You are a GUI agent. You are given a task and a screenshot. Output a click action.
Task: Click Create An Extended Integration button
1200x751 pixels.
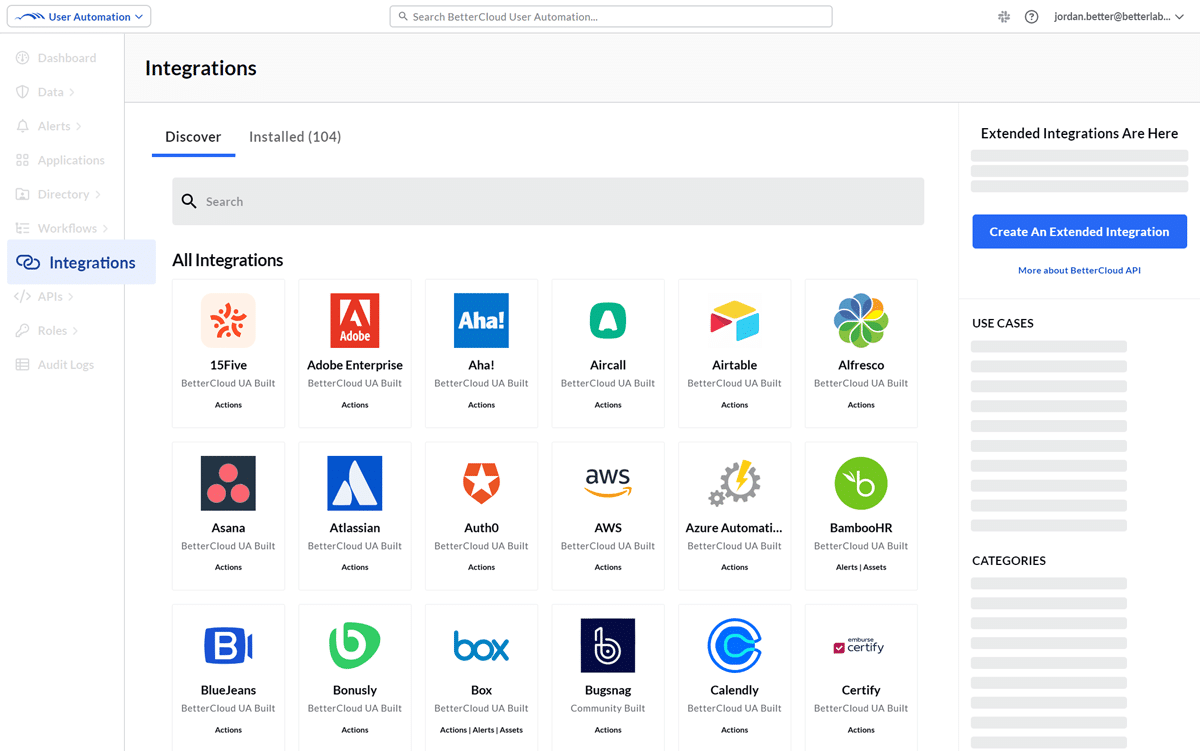tap(1079, 232)
